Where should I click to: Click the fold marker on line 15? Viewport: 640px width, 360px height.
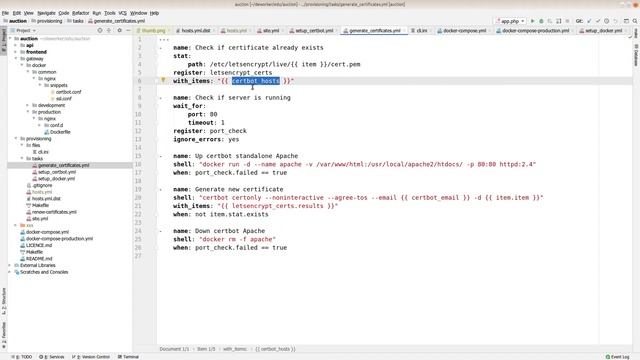tap(160, 156)
